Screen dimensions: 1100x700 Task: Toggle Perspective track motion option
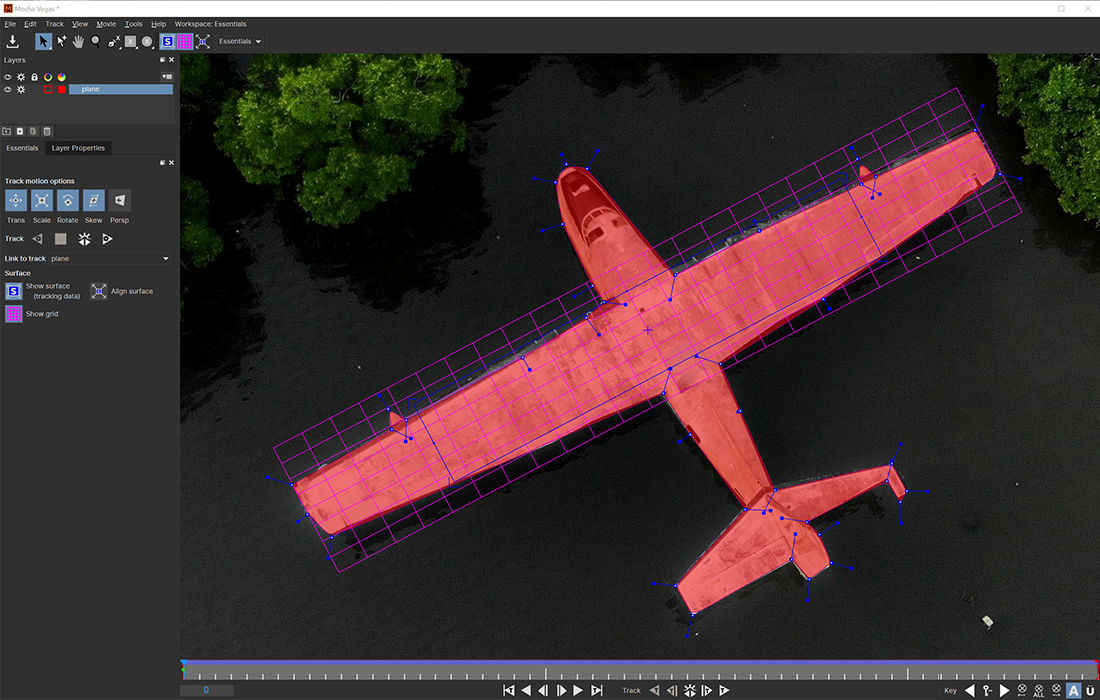click(x=119, y=201)
